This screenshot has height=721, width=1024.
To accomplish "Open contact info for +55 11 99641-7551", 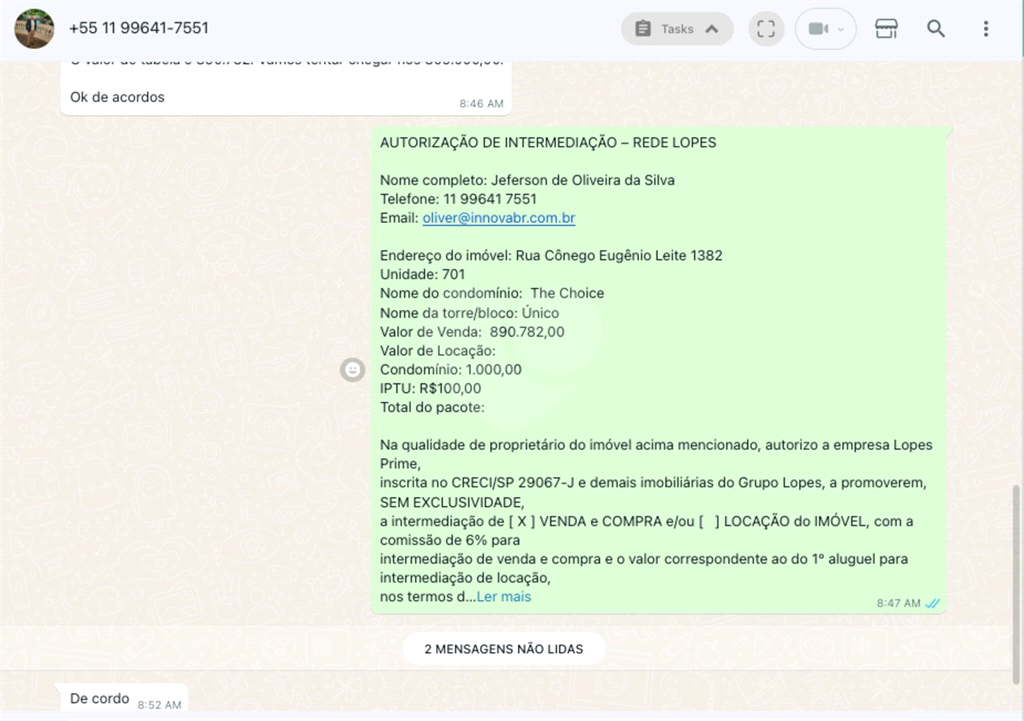I will coord(139,29).
